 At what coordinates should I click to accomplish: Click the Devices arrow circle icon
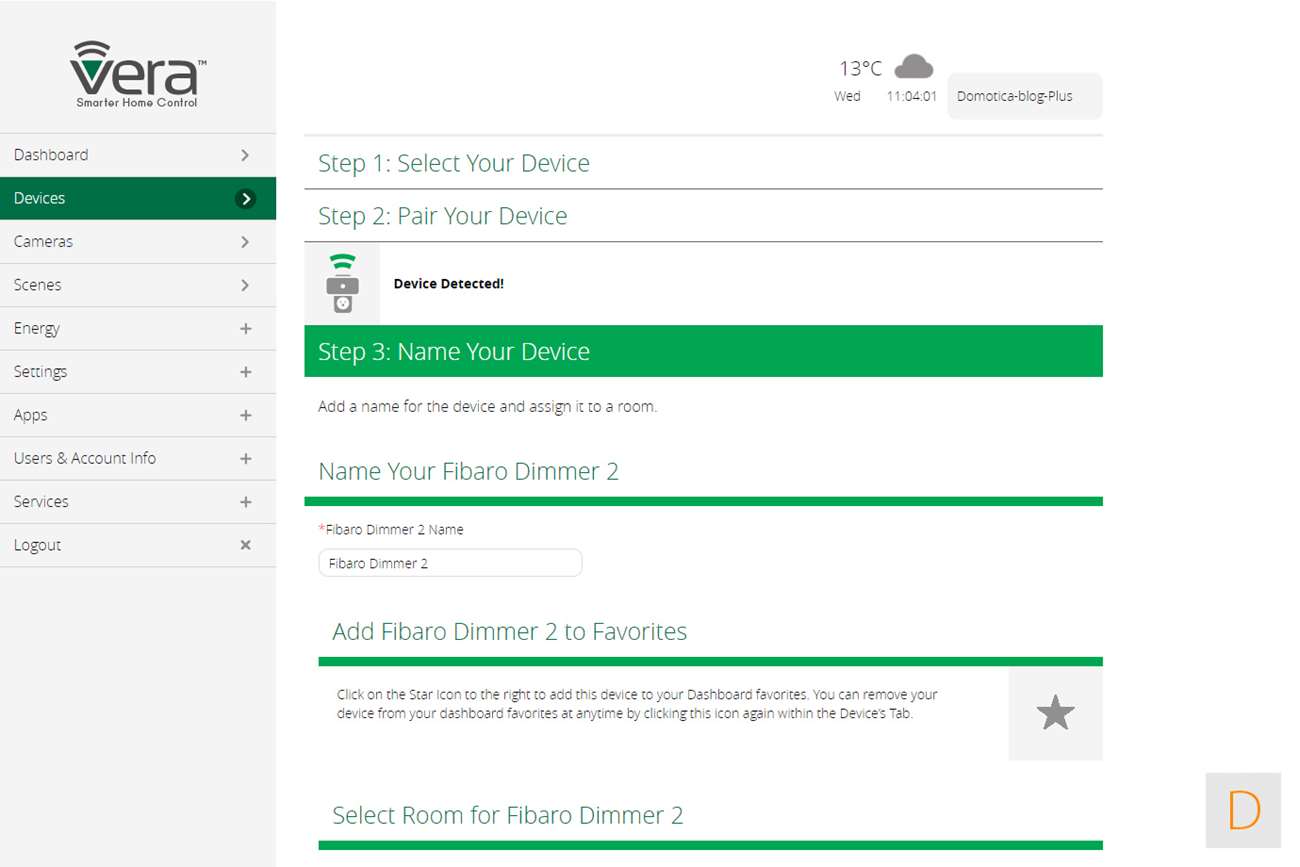pyautogui.click(x=245, y=199)
